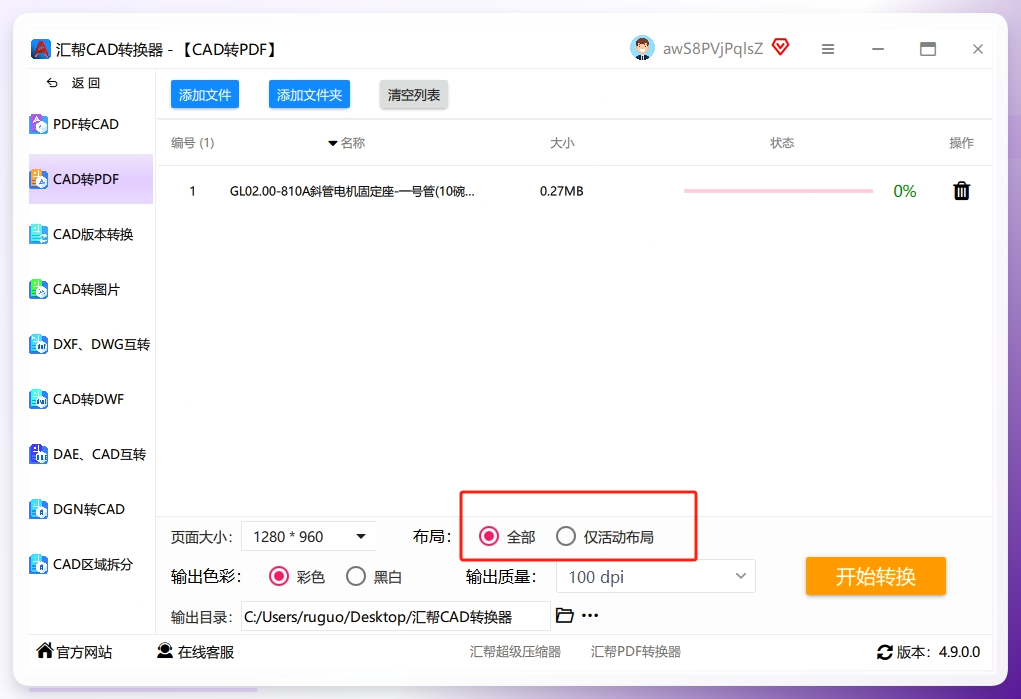The width and height of the screenshot is (1021, 699).
Task: Click the back arrow icon
Action: [52, 83]
